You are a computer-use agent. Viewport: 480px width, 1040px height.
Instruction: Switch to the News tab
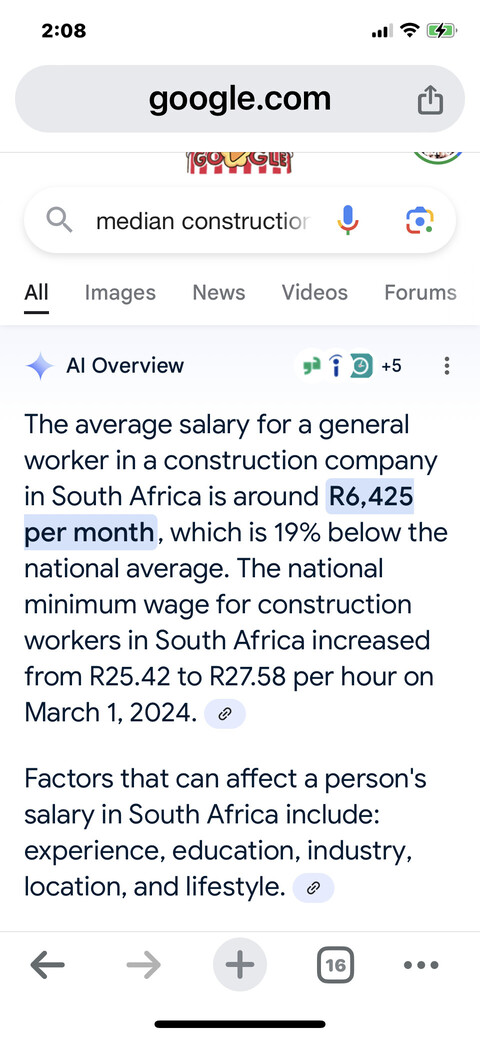click(219, 292)
